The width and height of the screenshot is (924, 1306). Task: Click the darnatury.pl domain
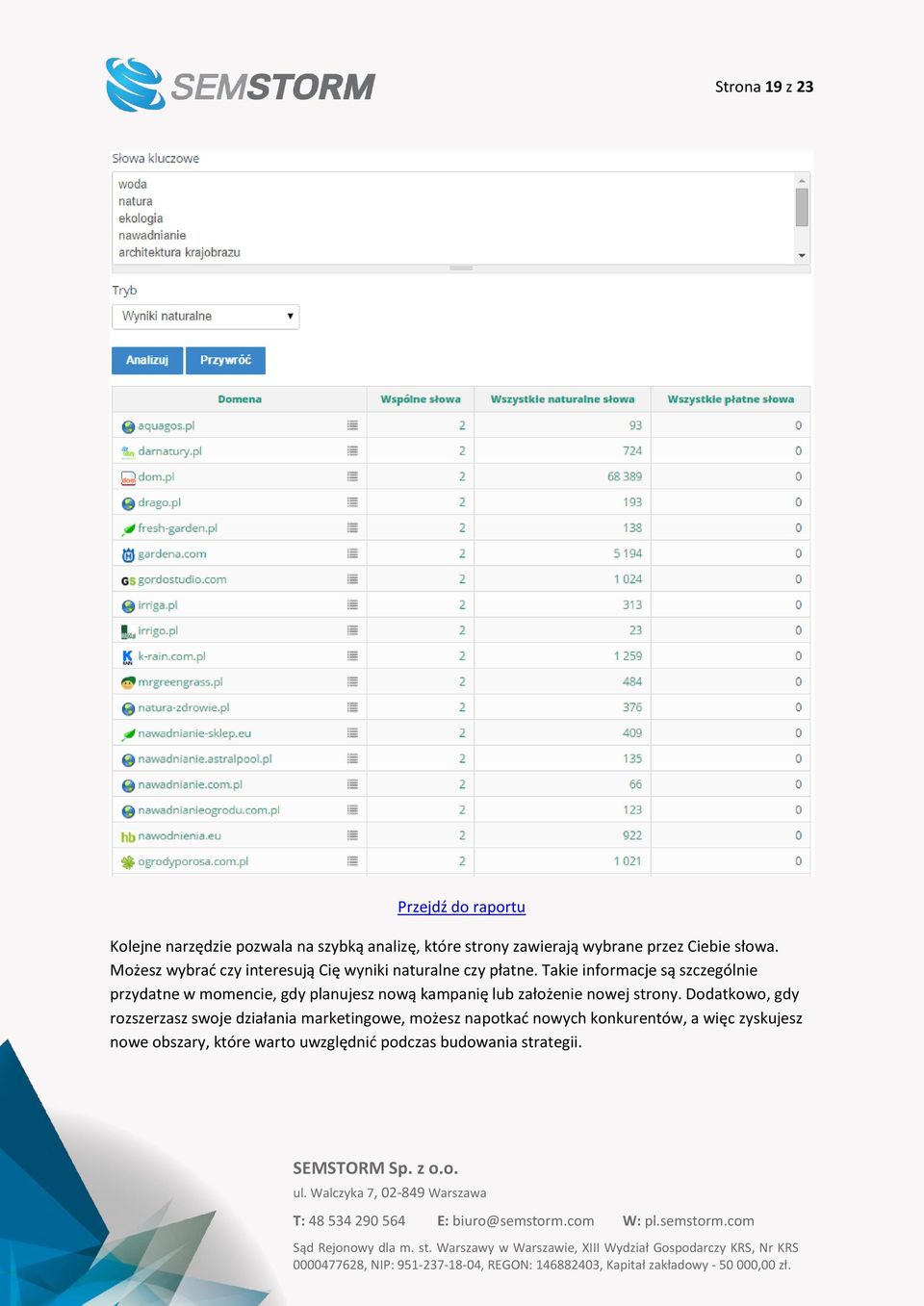[x=169, y=451]
